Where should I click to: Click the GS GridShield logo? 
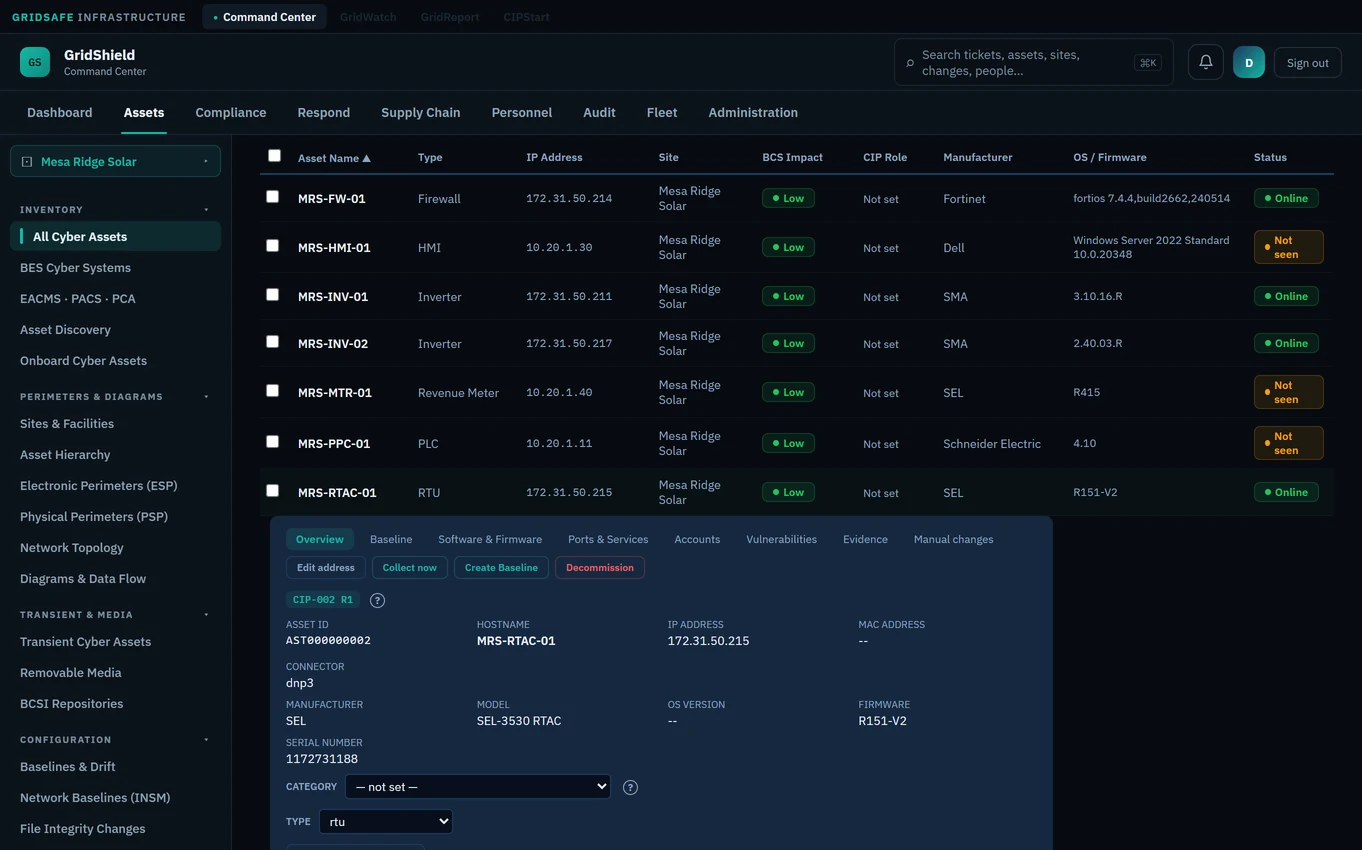coord(35,62)
